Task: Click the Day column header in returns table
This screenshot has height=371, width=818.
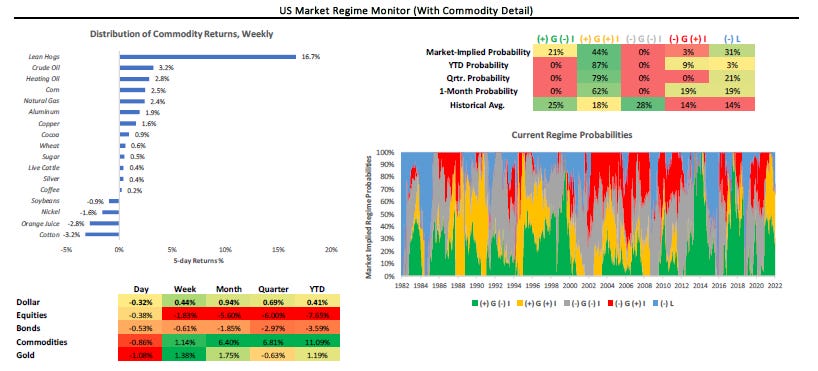Action: pos(140,289)
